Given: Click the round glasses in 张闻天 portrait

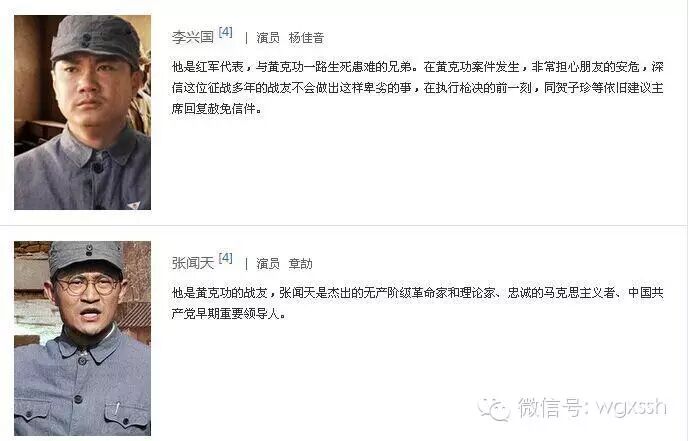Looking at the screenshot, I should pyautogui.click(x=87, y=286).
